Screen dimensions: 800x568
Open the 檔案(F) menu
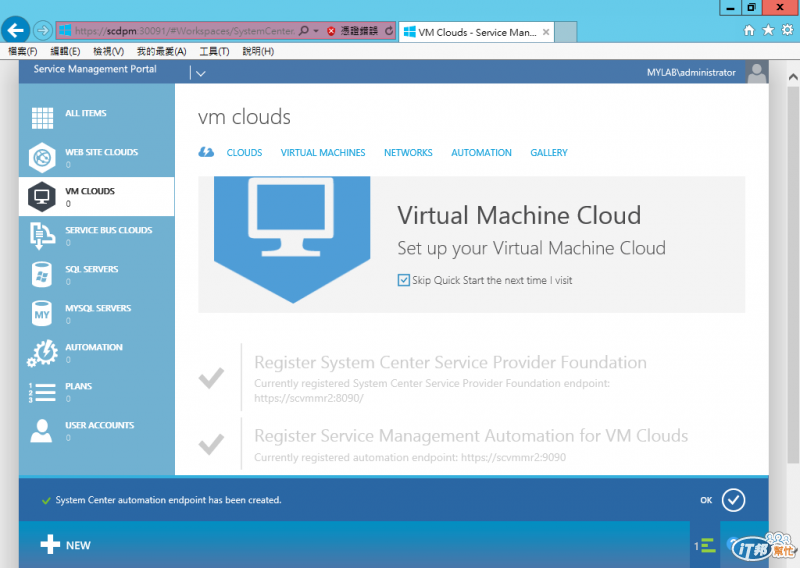click(22, 52)
